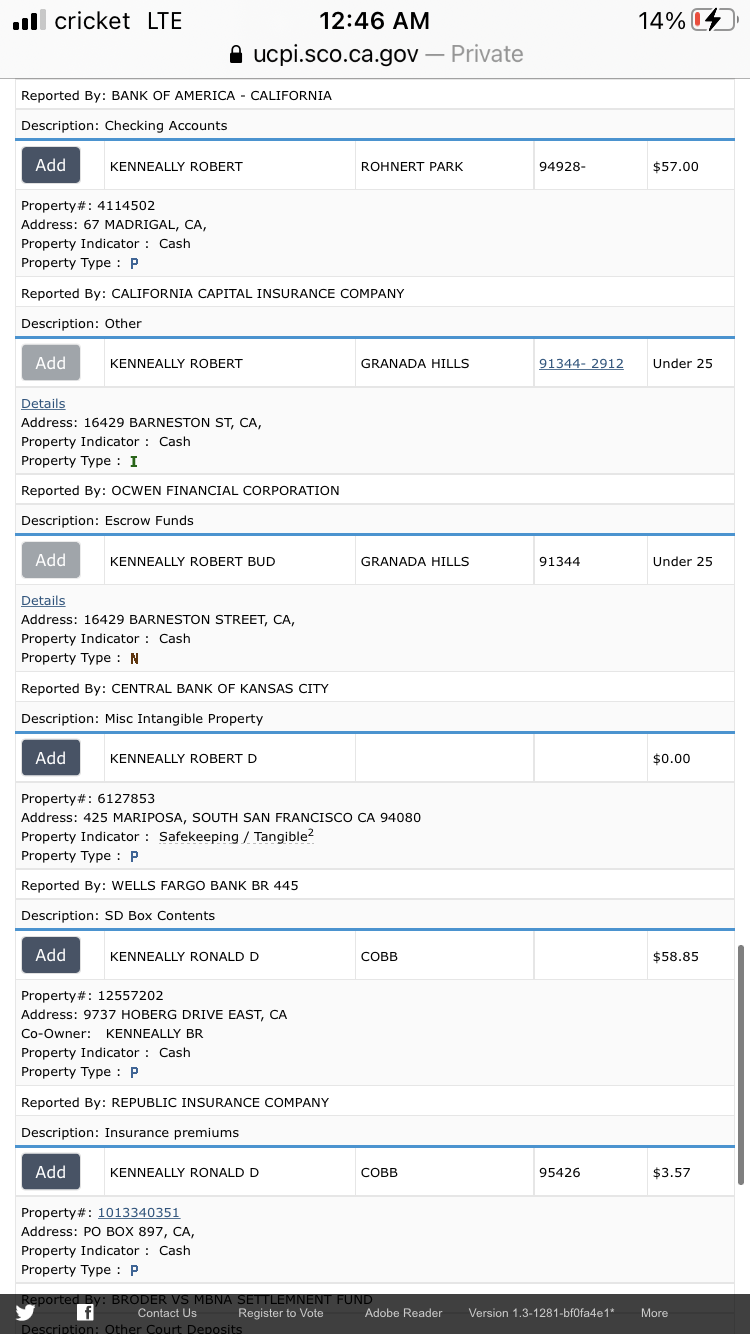The width and height of the screenshot is (750, 1334).
Task: Add Kenneally Robert D $0.00 property
Action: pyautogui.click(x=51, y=758)
